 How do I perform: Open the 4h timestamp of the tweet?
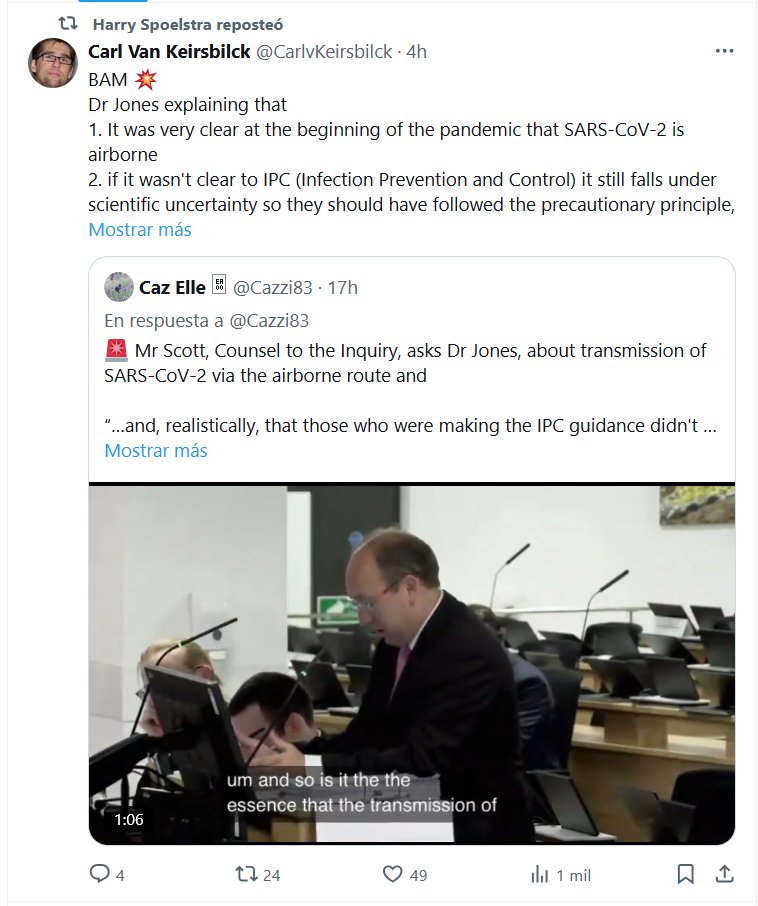point(414,51)
